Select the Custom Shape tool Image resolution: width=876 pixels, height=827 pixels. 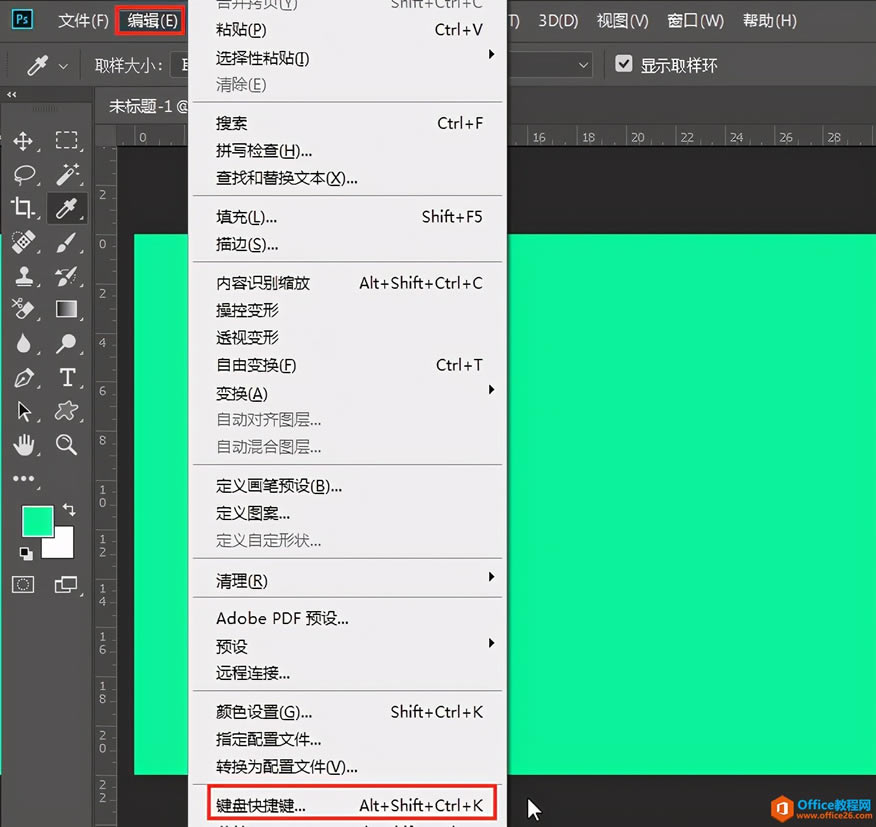[x=66, y=411]
